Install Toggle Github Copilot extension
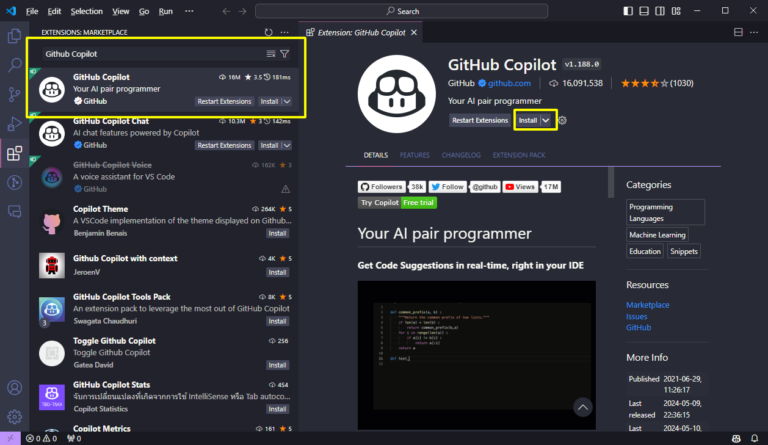Viewport: 768px width, 445px height. click(277, 365)
